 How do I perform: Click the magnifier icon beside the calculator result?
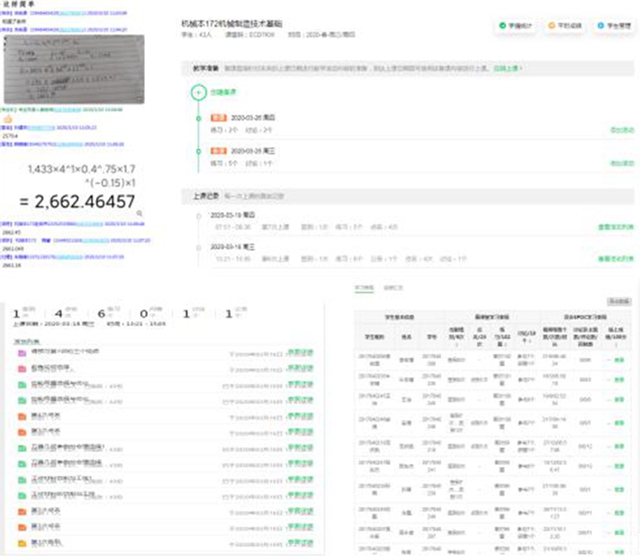point(141,213)
